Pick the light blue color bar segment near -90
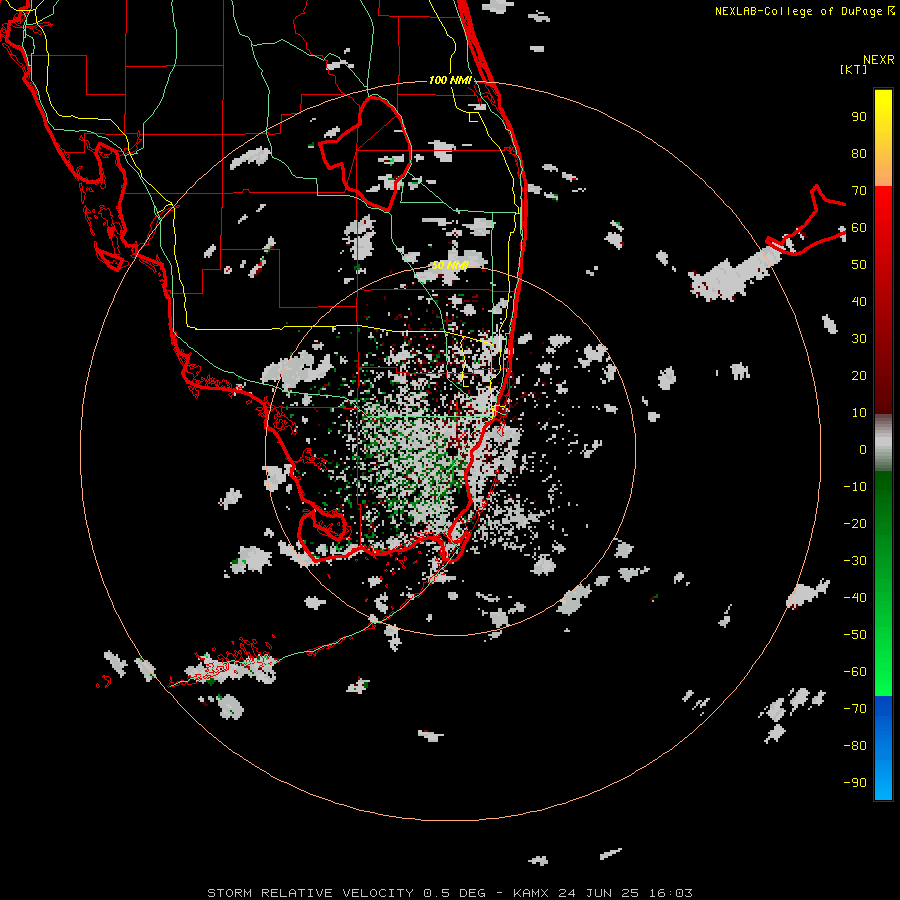The image size is (900, 900). pyautogui.click(x=883, y=781)
